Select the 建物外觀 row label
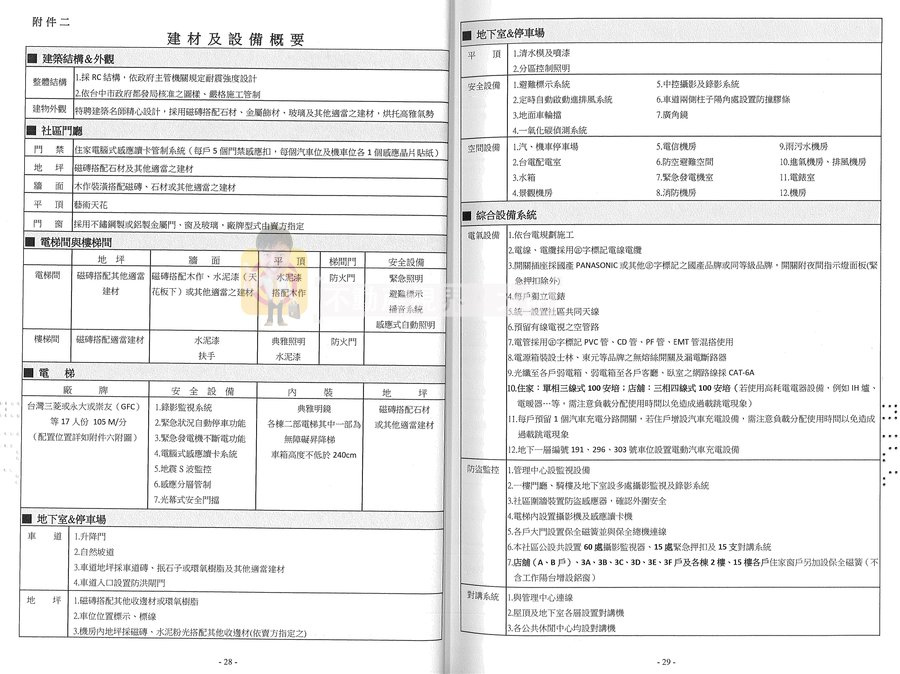 [48, 108]
